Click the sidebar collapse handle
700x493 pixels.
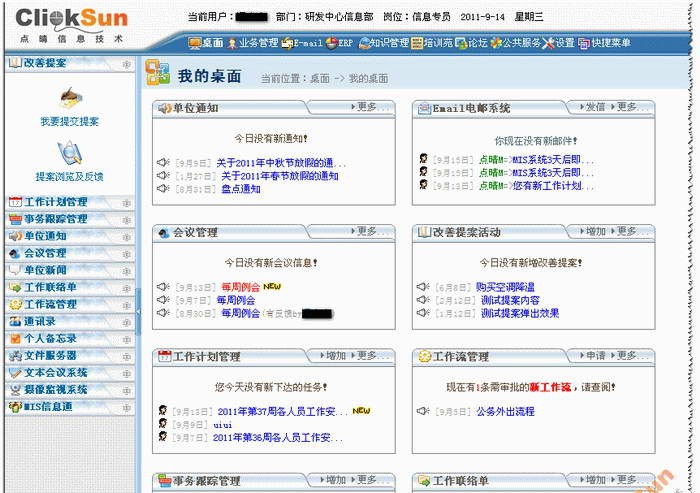(x=138, y=311)
